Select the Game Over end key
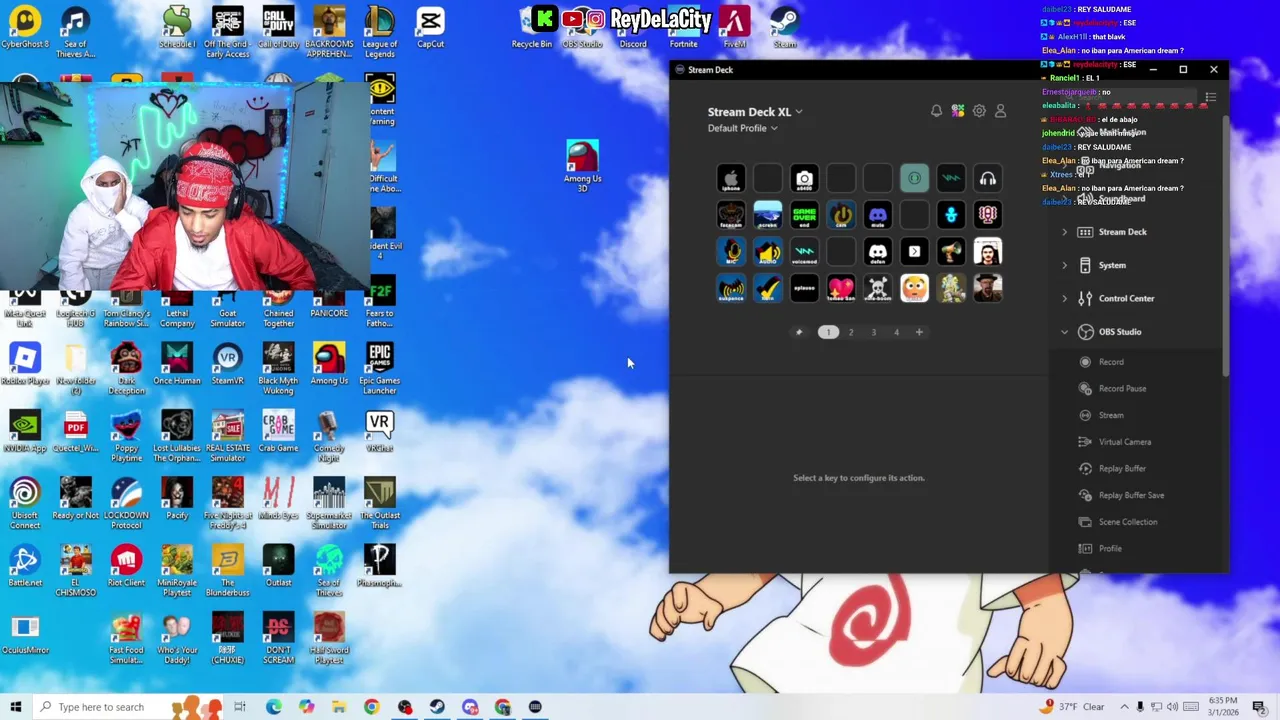 [805, 215]
